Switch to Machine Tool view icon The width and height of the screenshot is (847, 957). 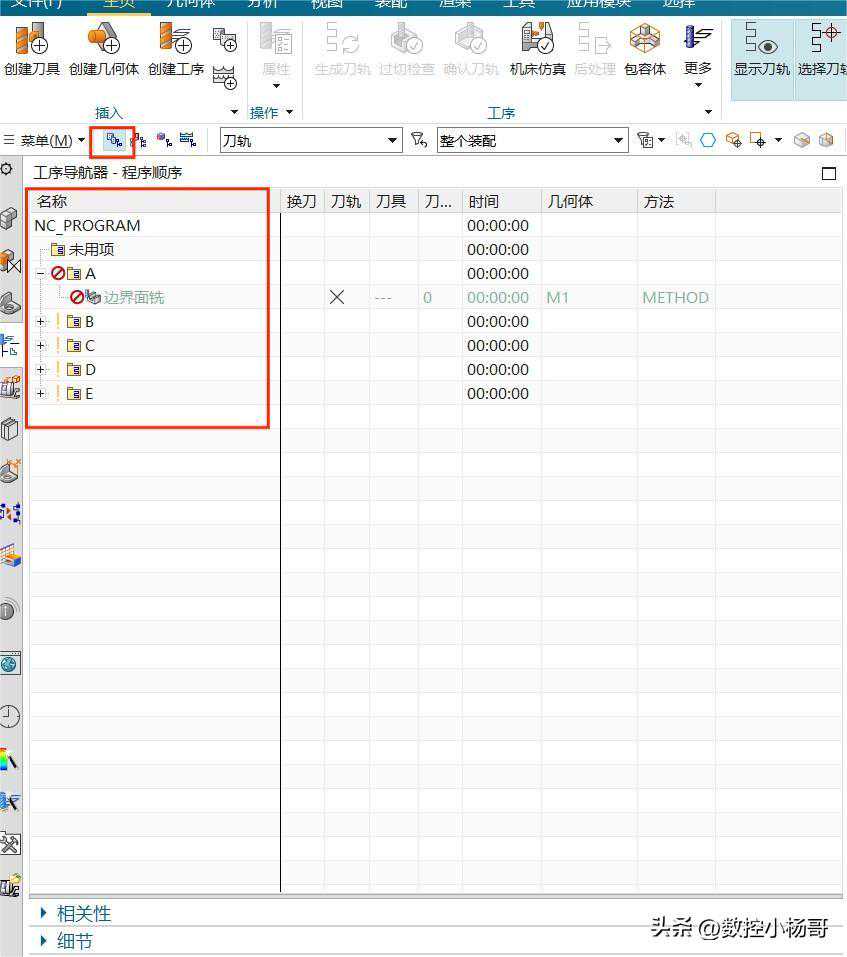(139, 141)
